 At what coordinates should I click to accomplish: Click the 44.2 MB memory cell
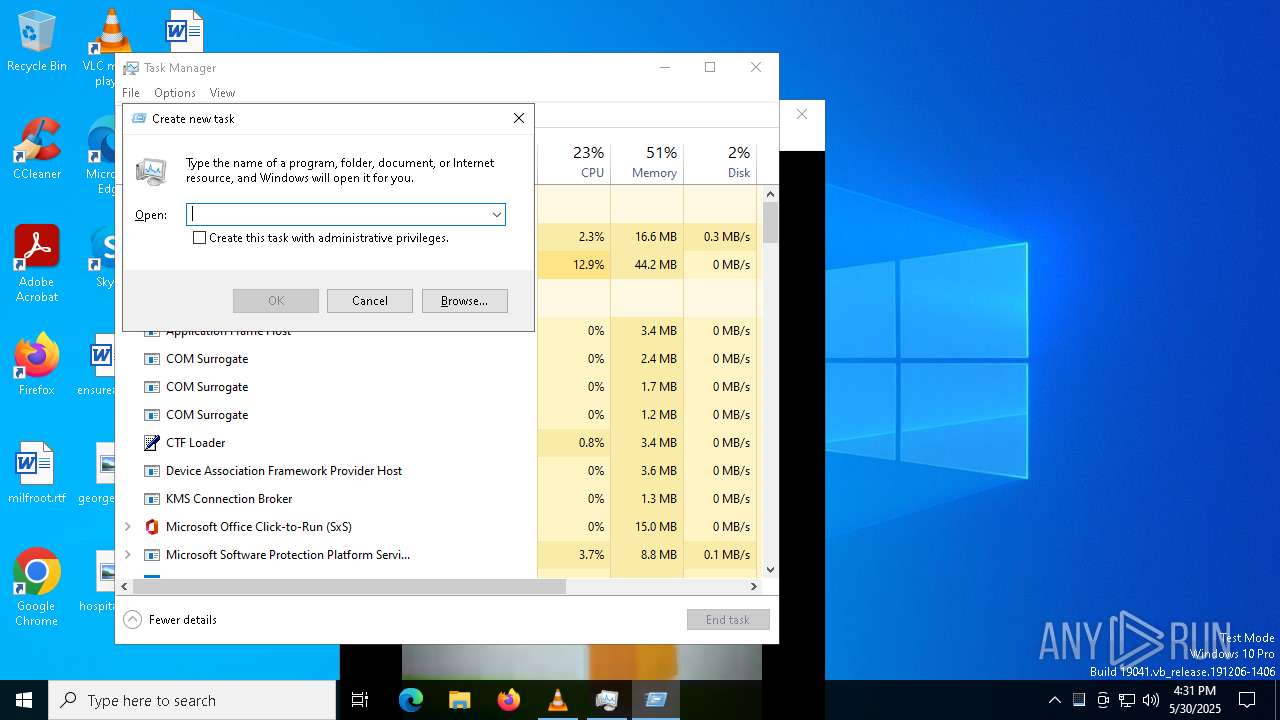pos(647,265)
